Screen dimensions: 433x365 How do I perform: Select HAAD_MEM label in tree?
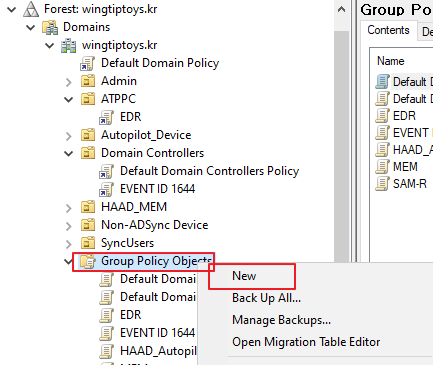134,207
